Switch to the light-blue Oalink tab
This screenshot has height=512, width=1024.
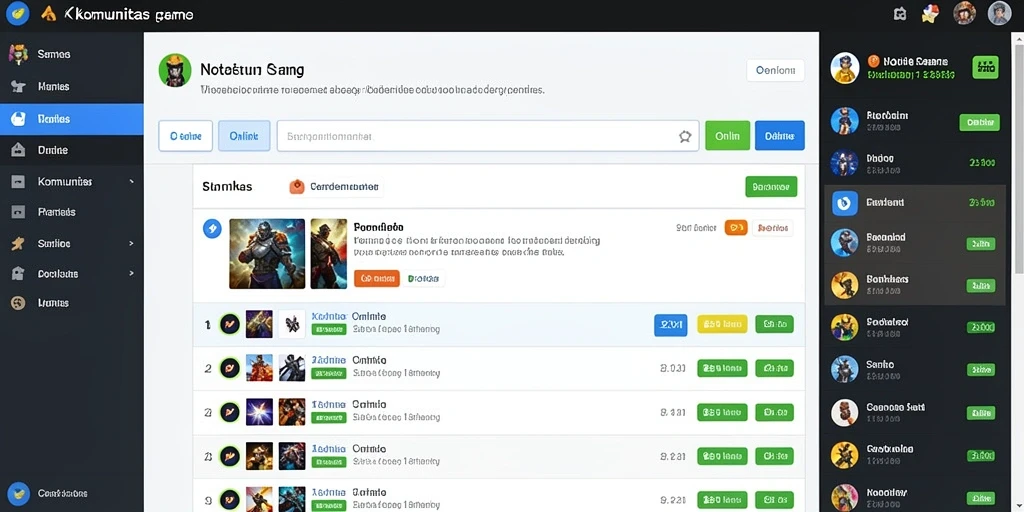[x=244, y=136]
